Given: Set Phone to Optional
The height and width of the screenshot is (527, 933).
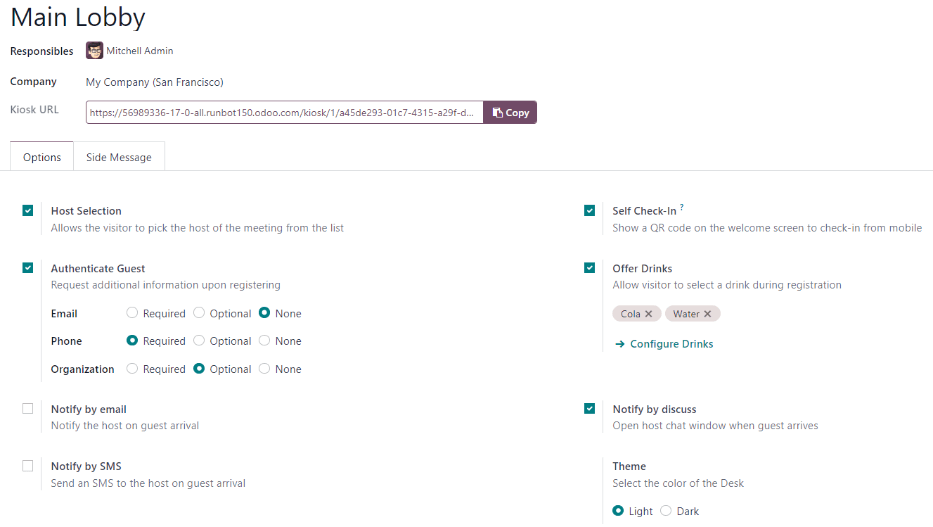Looking at the screenshot, I should point(199,341).
